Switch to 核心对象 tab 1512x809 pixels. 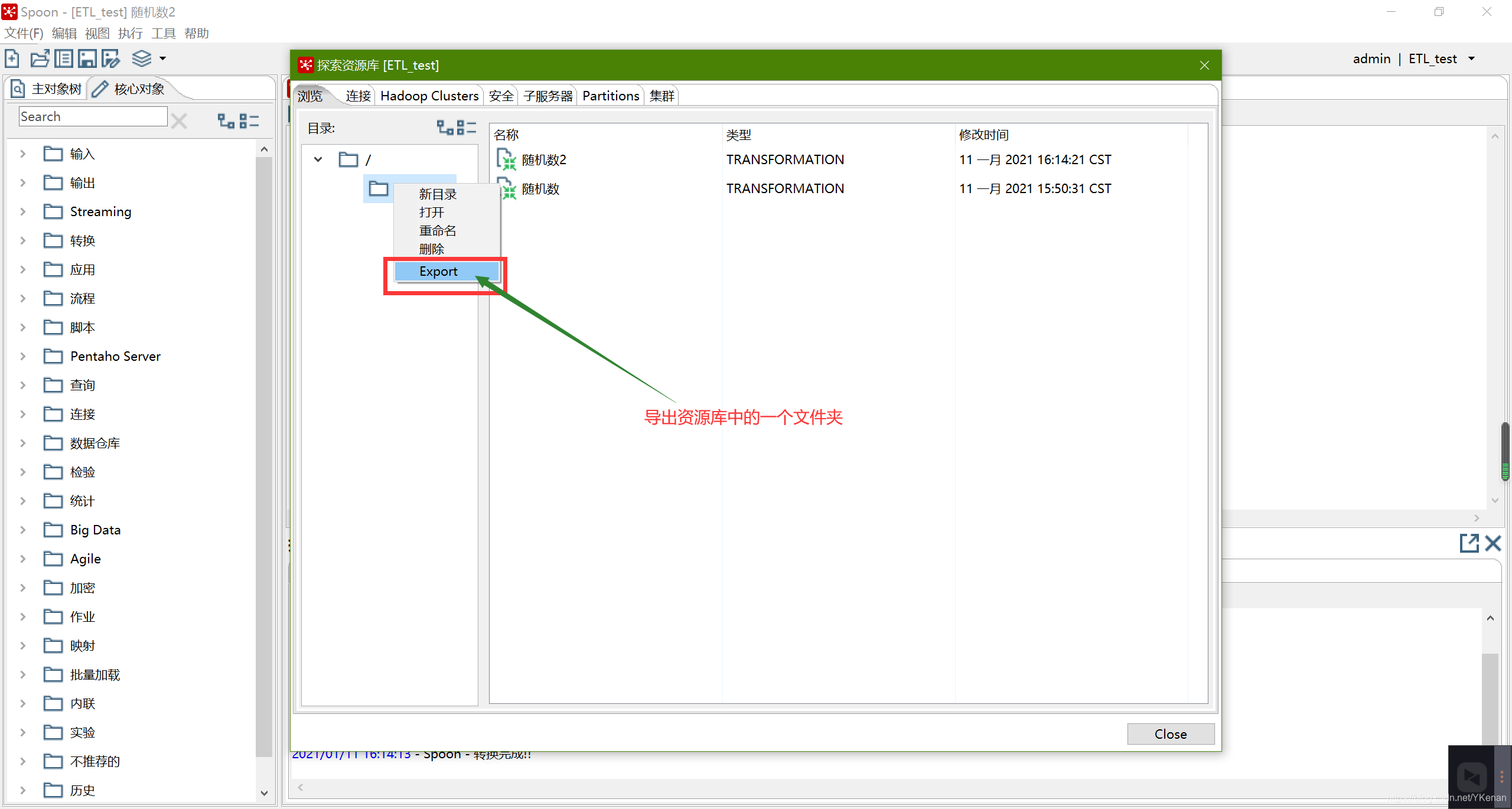pyautogui.click(x=129, y=89)
